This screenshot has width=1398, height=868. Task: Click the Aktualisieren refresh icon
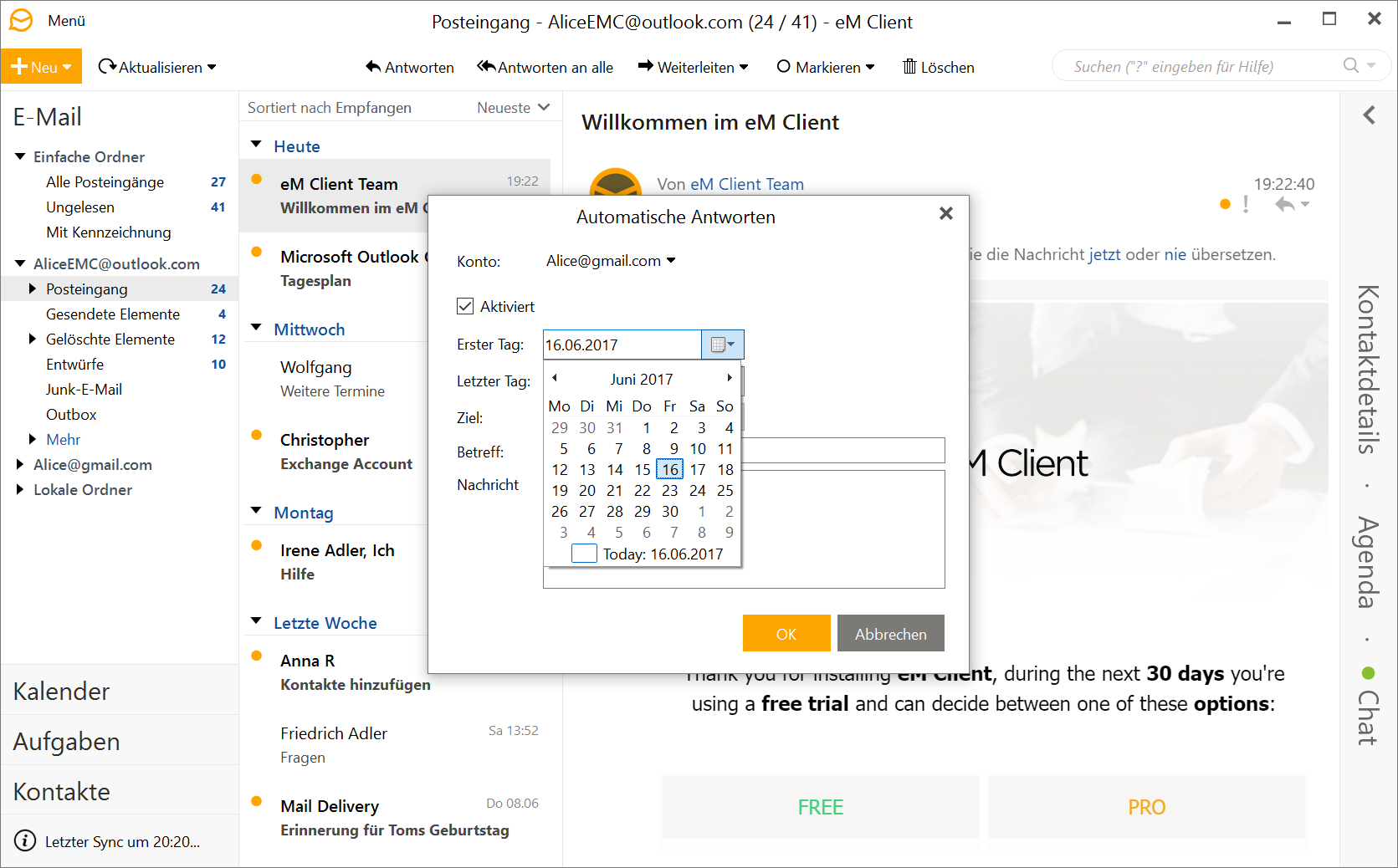click(106, 66)
